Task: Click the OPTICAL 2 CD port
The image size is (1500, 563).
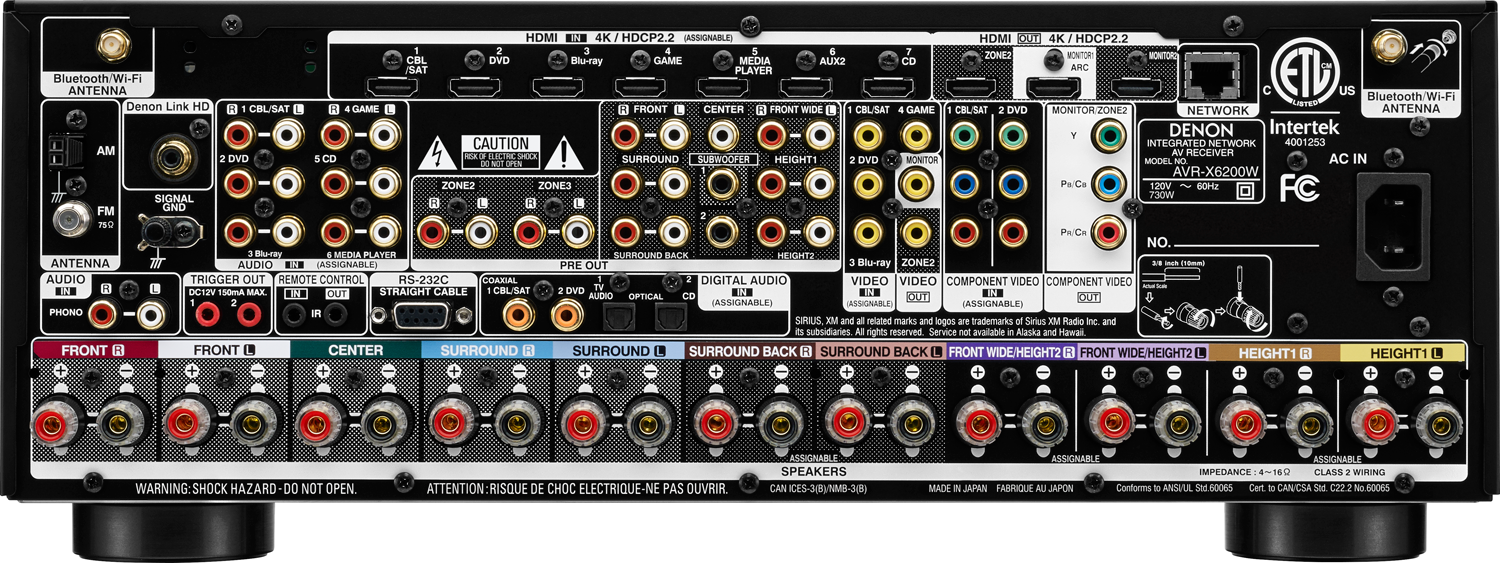Action: [671, 318]
